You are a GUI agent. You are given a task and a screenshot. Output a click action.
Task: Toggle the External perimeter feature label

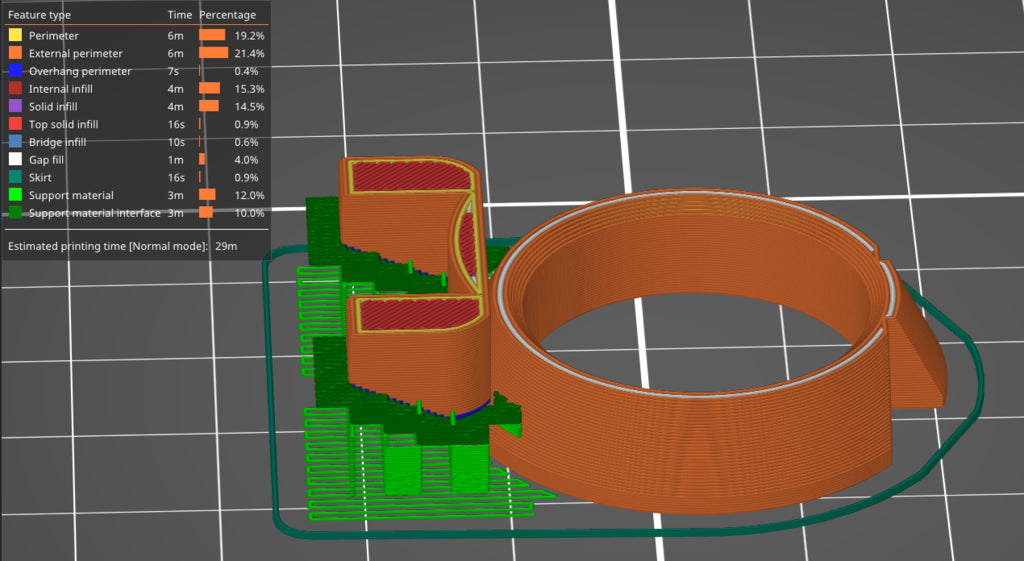(x=76, y=54)
